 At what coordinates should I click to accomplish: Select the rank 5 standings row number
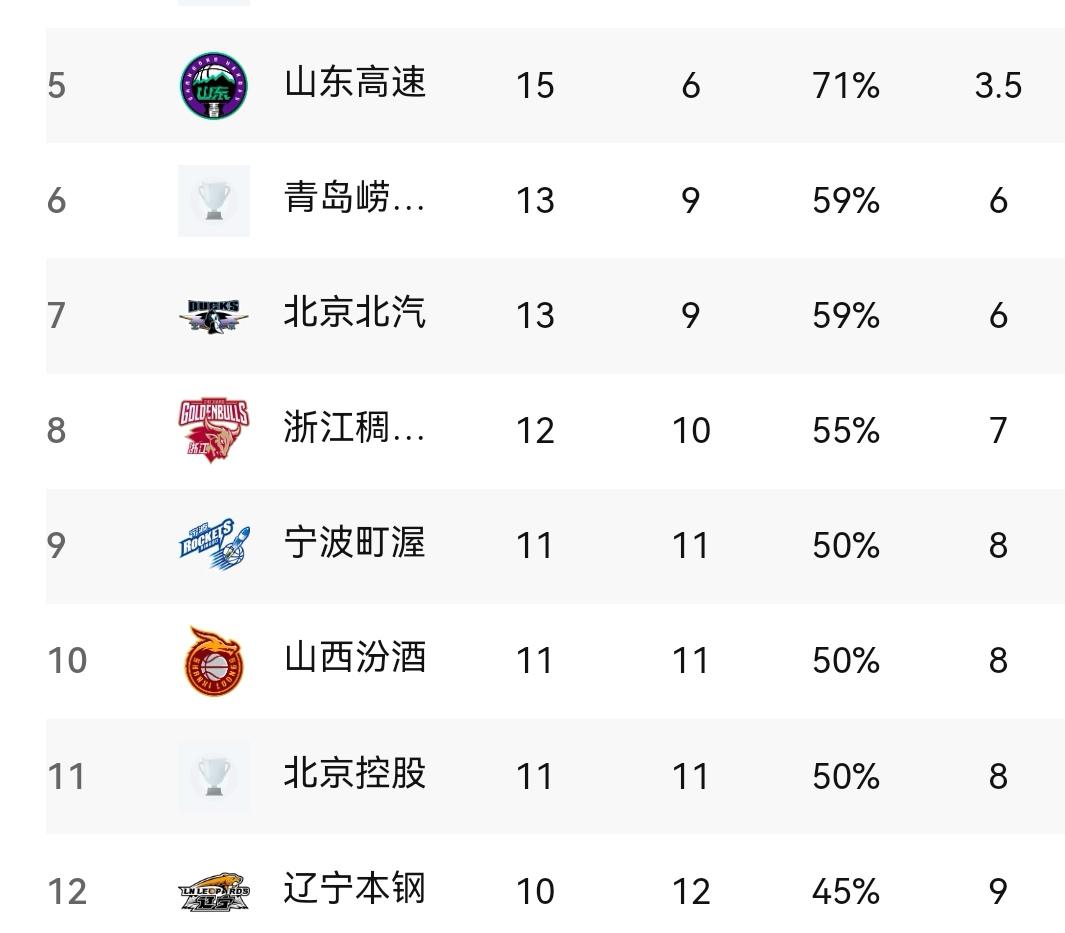(x=57, y=86)
